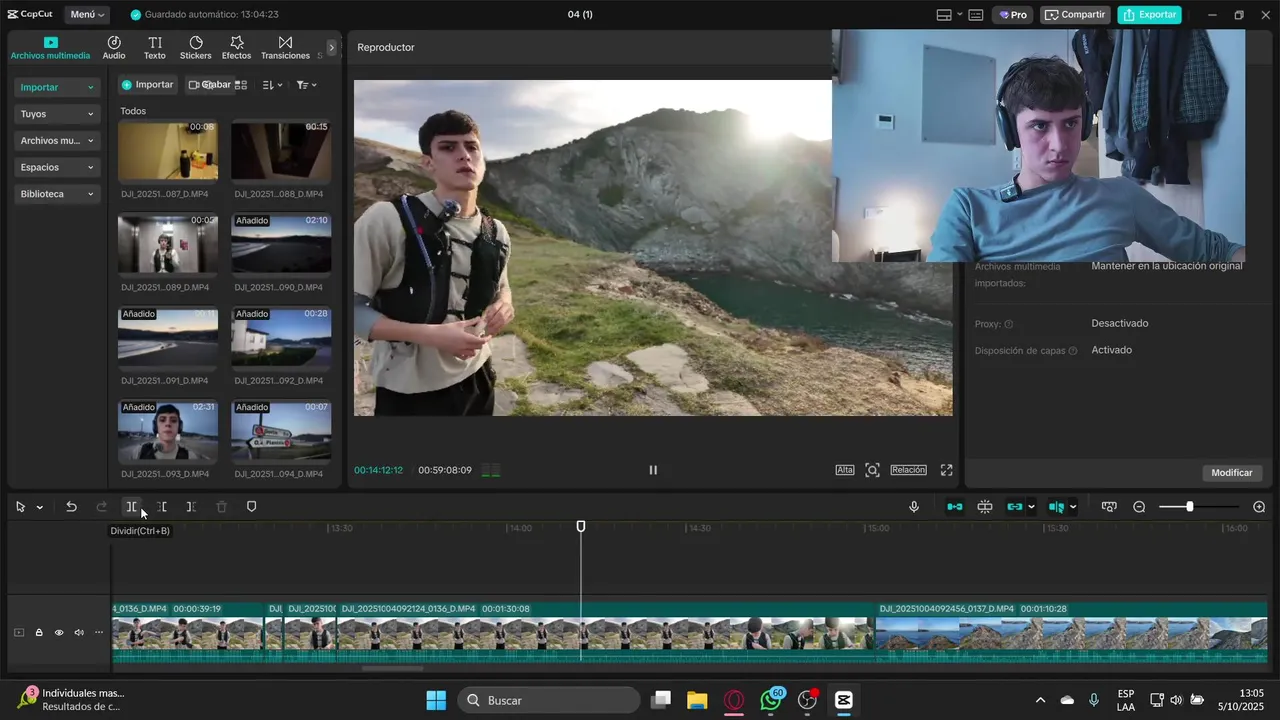Redo the last undone action

pos(101,507)
